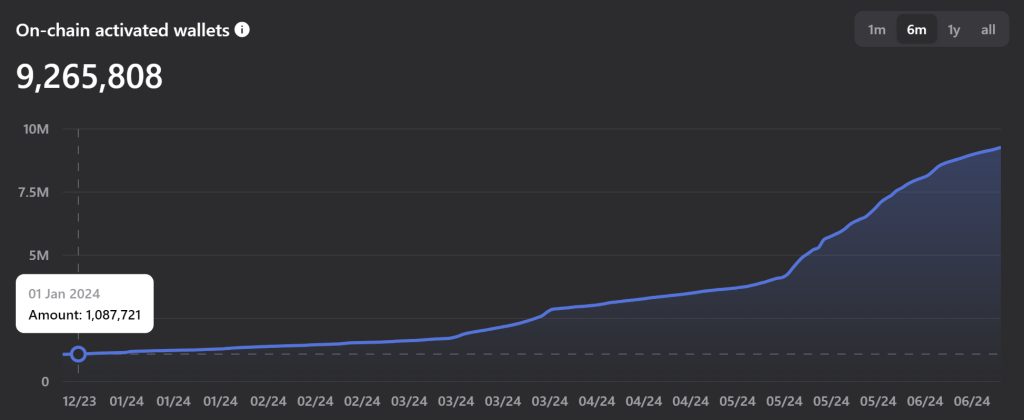This screenshot has height=420, width=1024.
Task: Click the 01 Jan 2024 tooltip date
Action: point(64,294)
